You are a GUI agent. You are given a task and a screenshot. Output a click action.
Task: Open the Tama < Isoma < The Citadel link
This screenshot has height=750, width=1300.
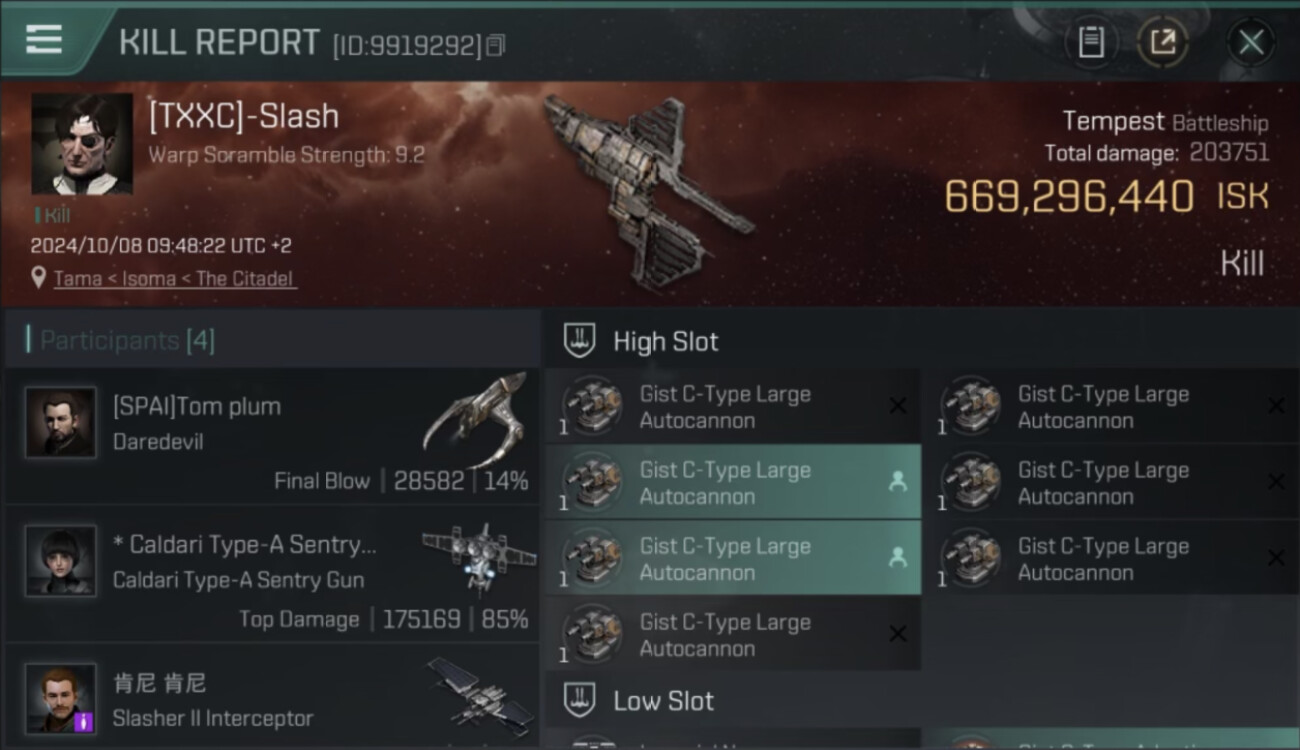pyautogui.click(x=175, y=279)
